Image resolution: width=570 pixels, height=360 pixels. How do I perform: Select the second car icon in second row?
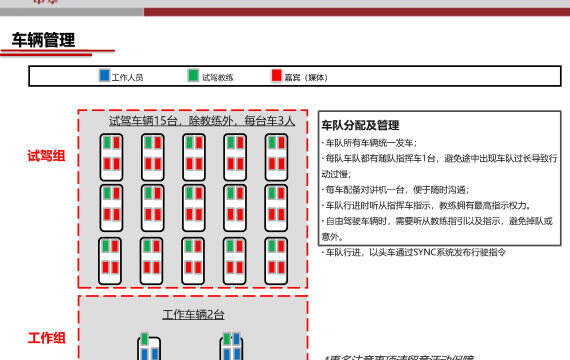(x=153, y=208)
